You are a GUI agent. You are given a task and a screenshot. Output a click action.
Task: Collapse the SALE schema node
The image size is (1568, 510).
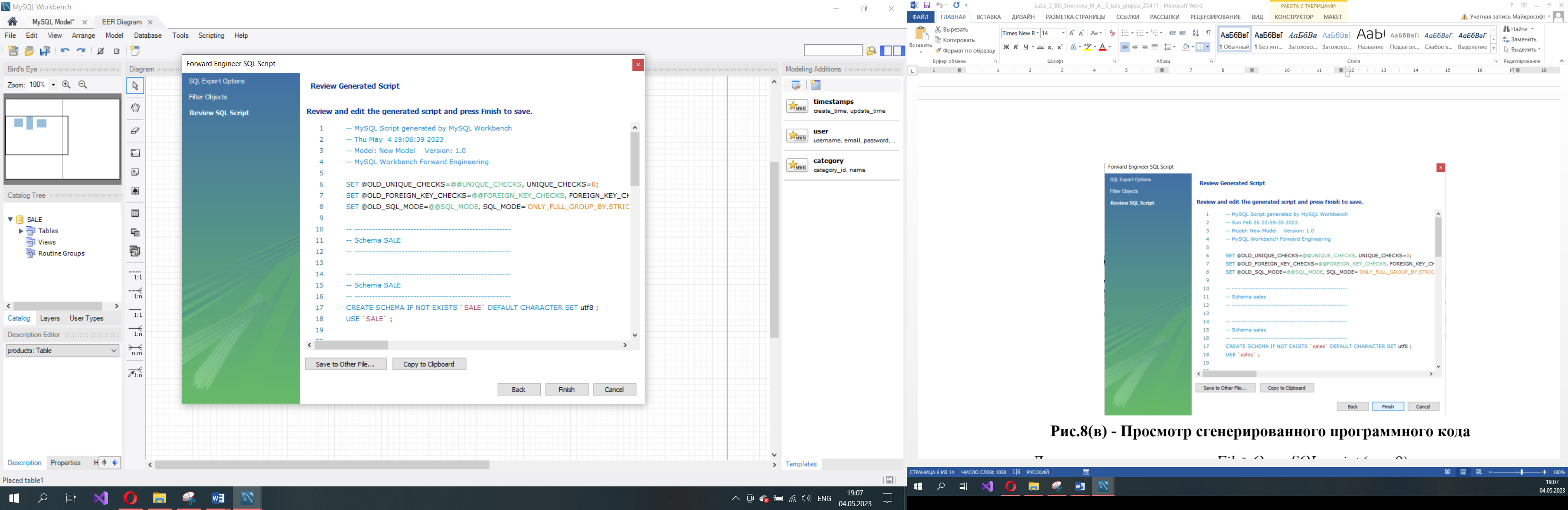tap(10, 220)
